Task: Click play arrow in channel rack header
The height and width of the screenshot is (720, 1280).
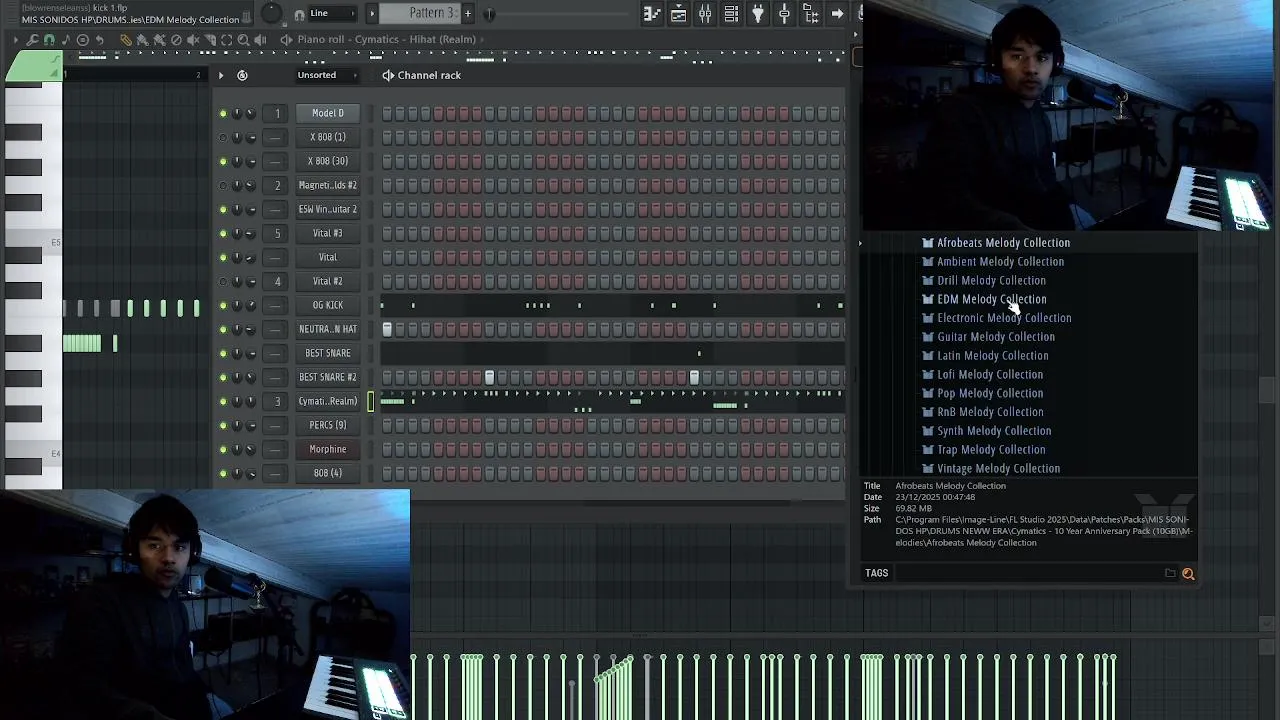Action: (x=221, y=75)
